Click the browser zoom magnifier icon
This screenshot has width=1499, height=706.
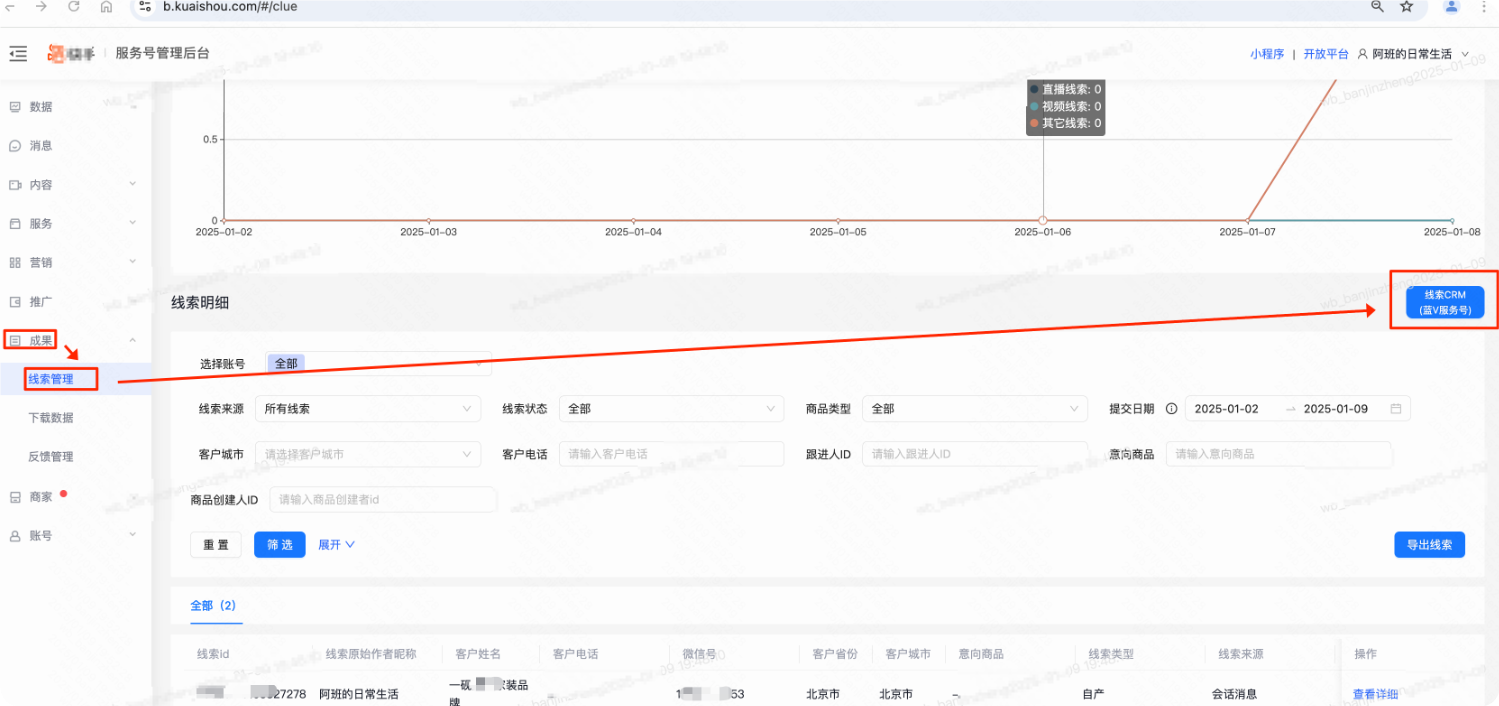[x=1377, y=7]
